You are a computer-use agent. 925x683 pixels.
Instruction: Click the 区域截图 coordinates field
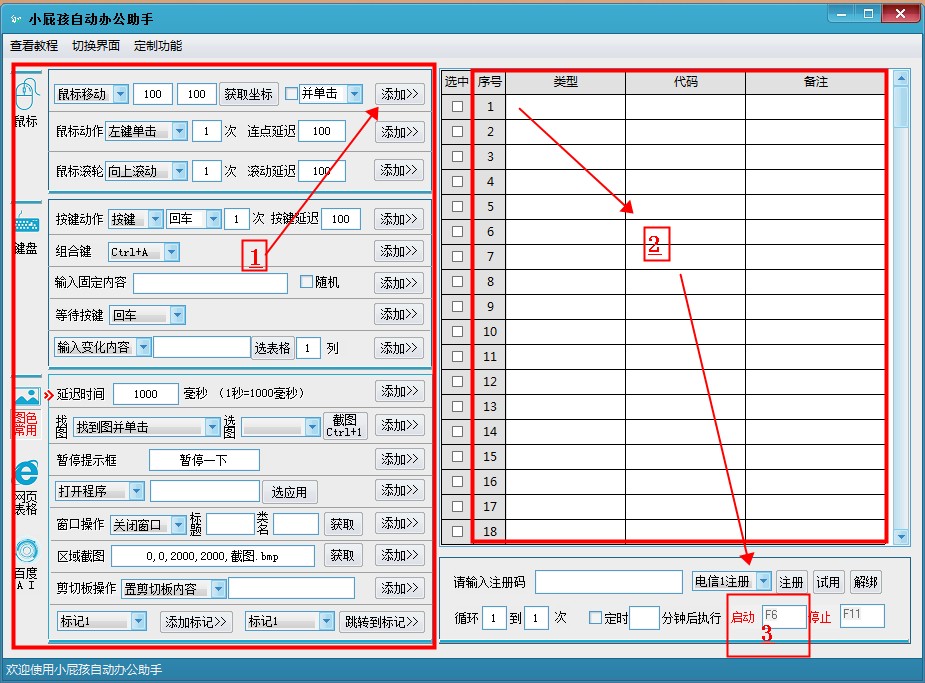[213, 556]
